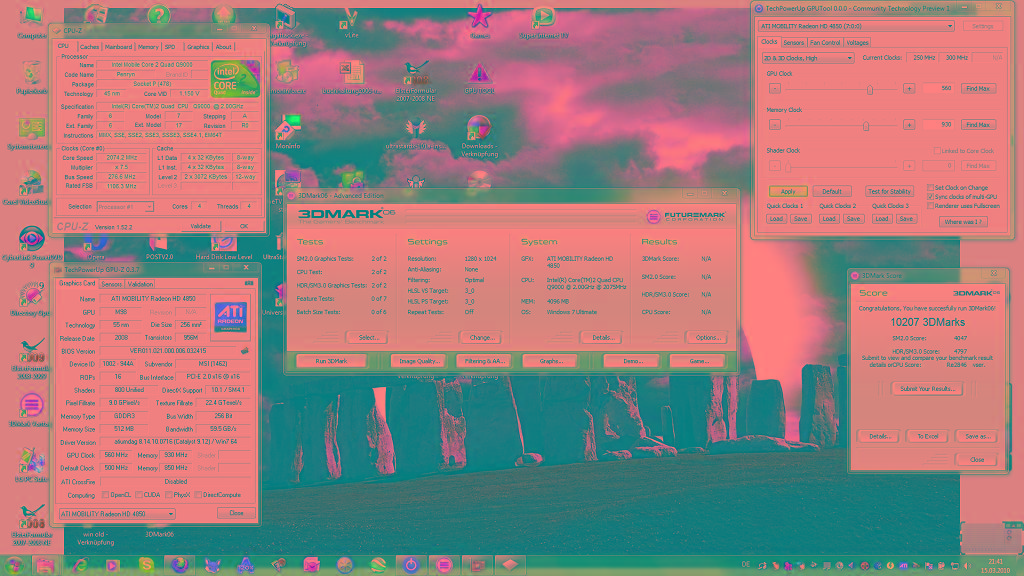Click the GPU Clock slider handle
The height and width of the screenshot is (576, 1024).
870,89
